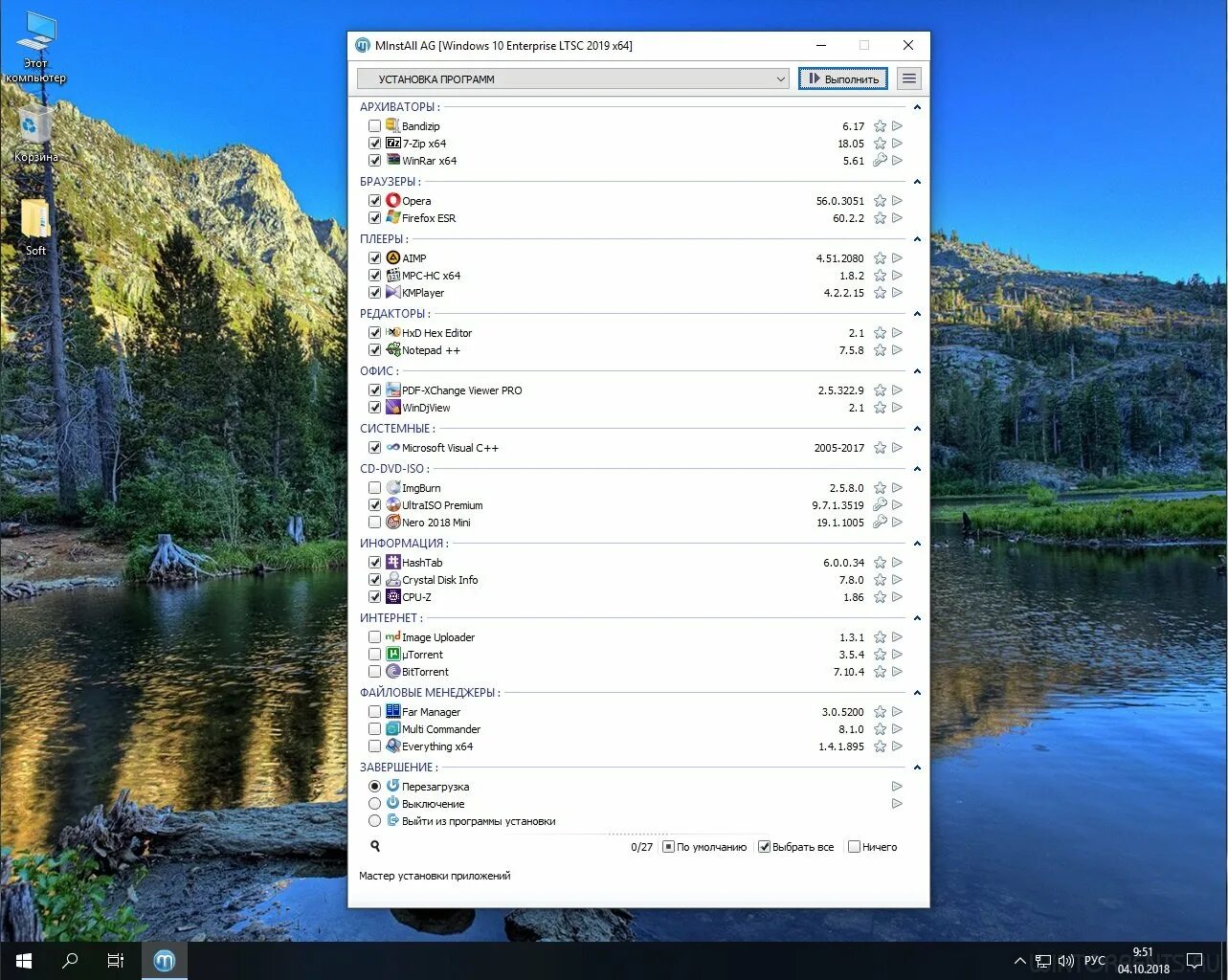Collapse the CD-DVD-ISO section arrow
This screenshot has width=1228, height=980.
click(917, 469)
